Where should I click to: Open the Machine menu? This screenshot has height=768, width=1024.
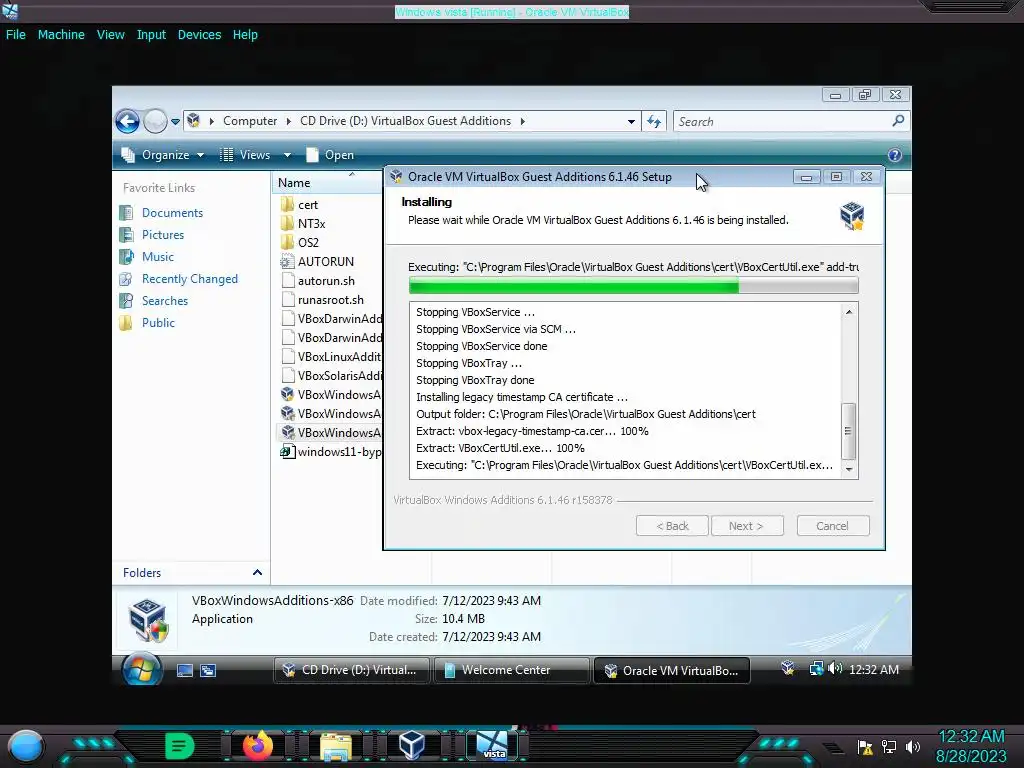(x=61, y=35)
